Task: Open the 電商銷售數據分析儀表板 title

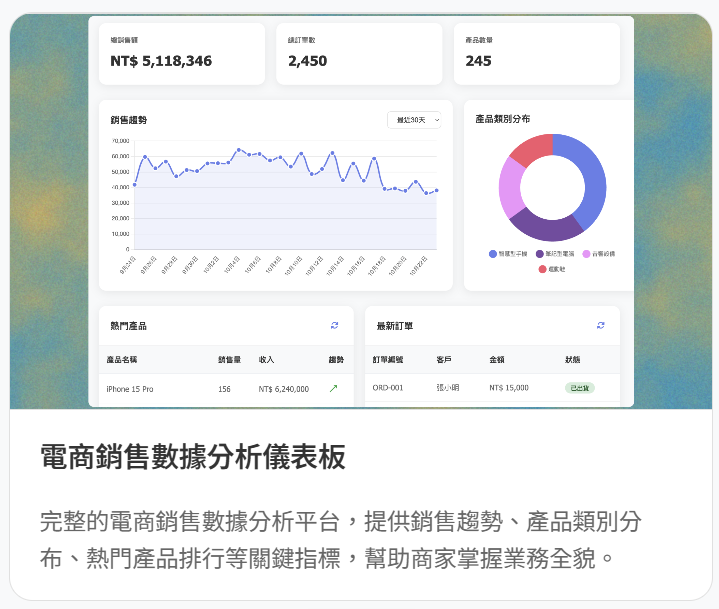Action: pyautogui.click(x=192, y=457)
